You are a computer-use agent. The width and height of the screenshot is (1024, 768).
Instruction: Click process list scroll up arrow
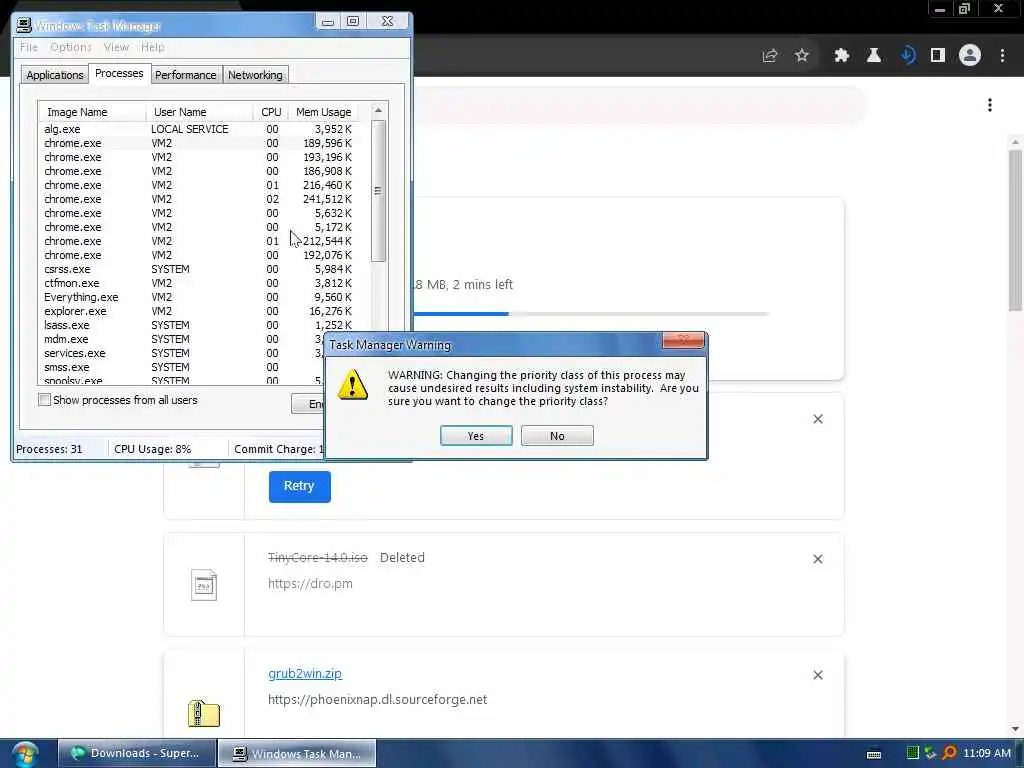pos(378,111)
